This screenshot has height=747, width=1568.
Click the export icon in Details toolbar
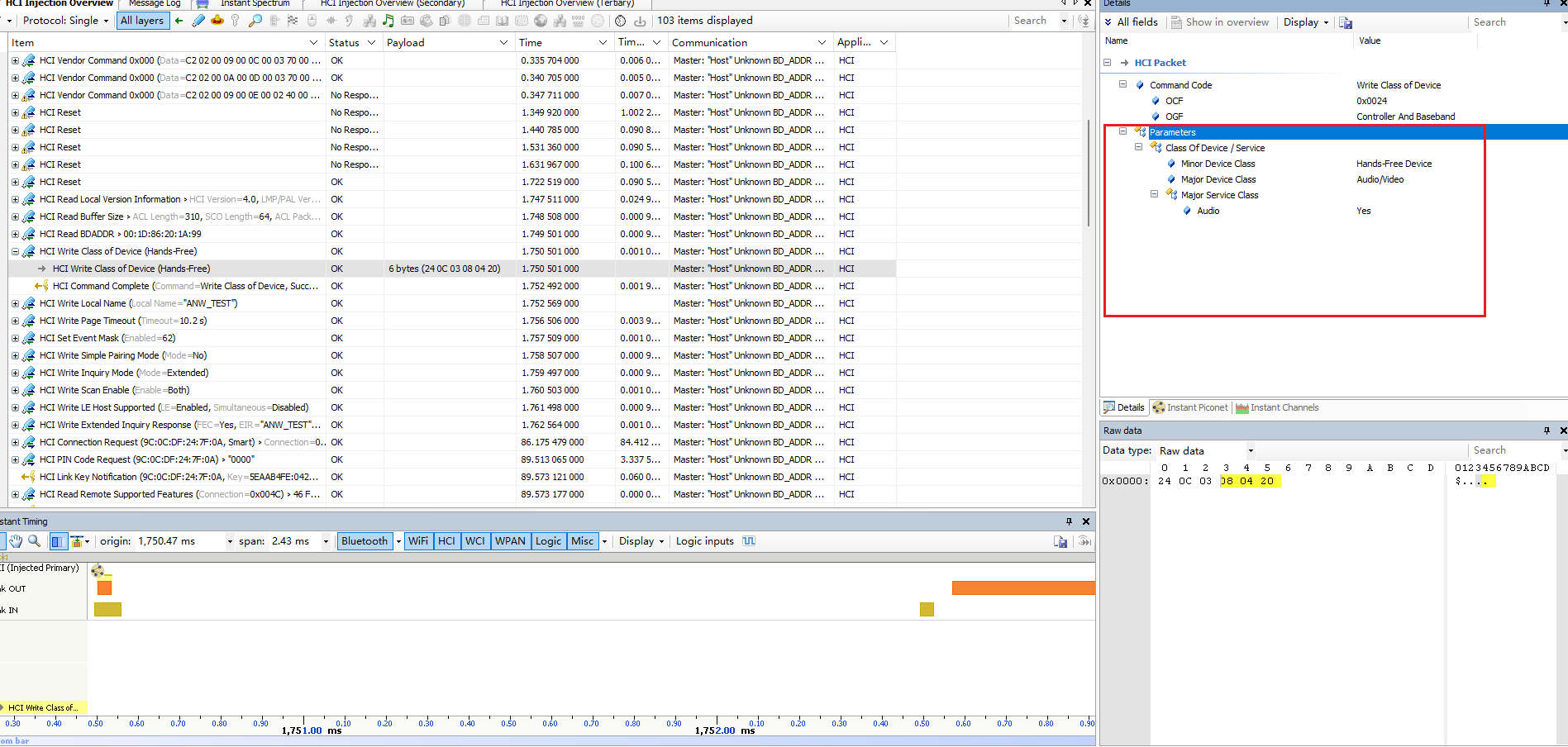point(1346,22)
